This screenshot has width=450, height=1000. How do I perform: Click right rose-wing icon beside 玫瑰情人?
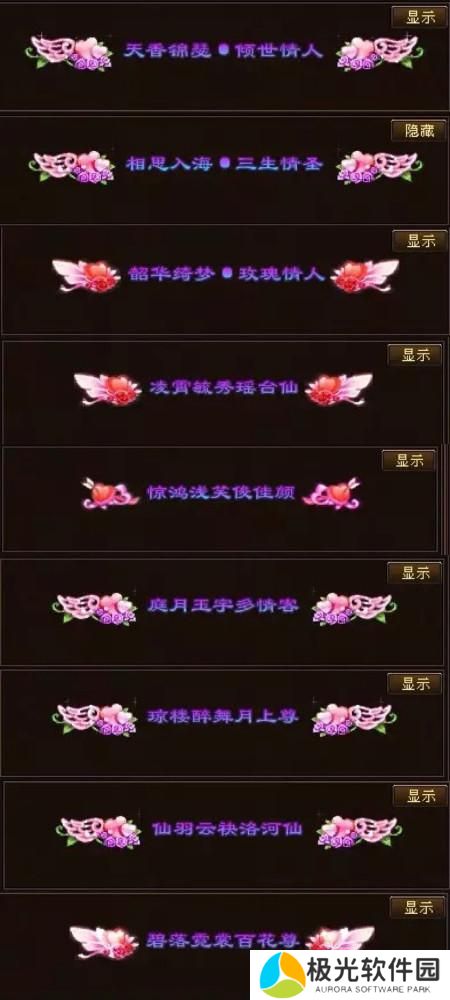pos(364,276)
